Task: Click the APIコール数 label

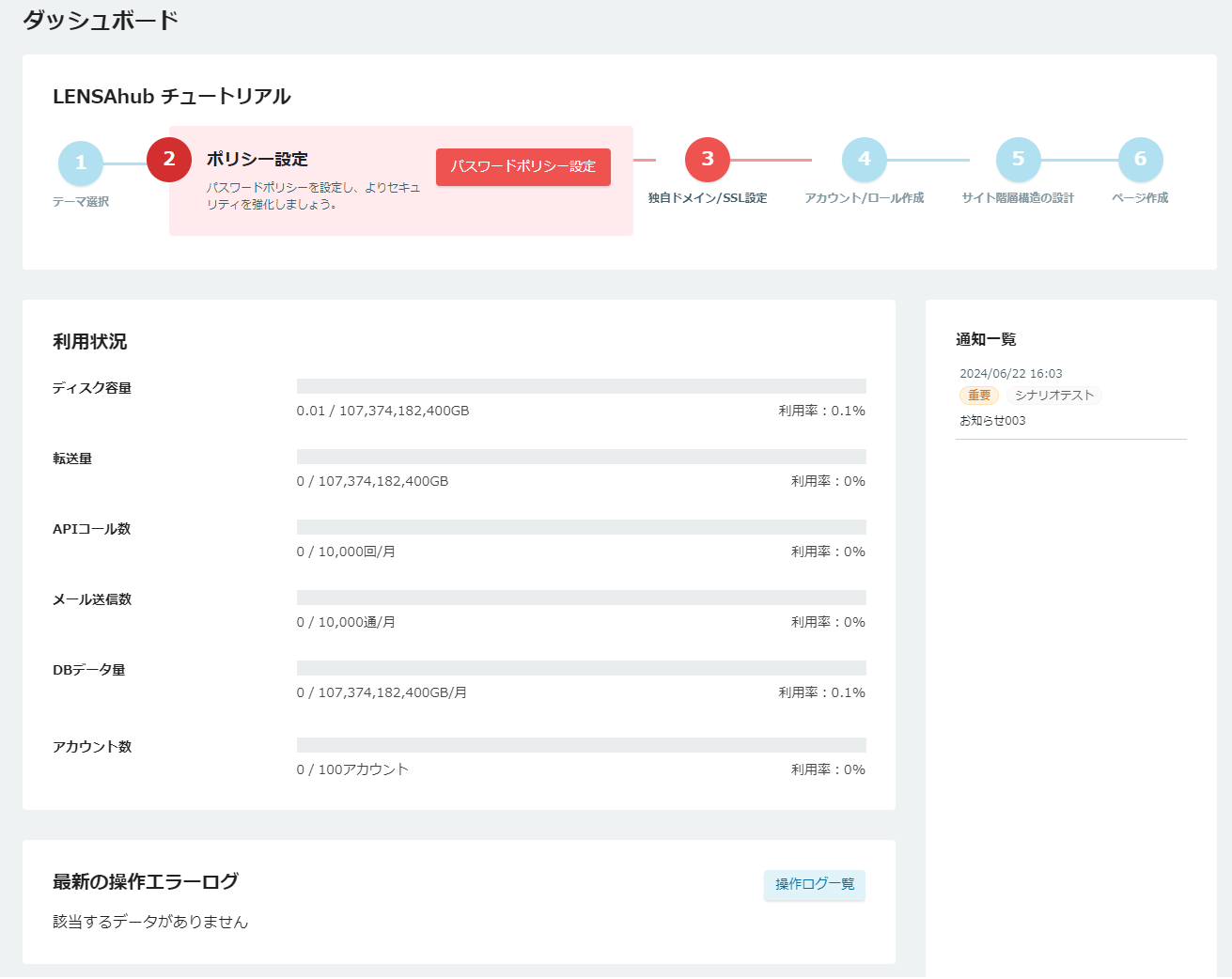Action: (92, 529)
